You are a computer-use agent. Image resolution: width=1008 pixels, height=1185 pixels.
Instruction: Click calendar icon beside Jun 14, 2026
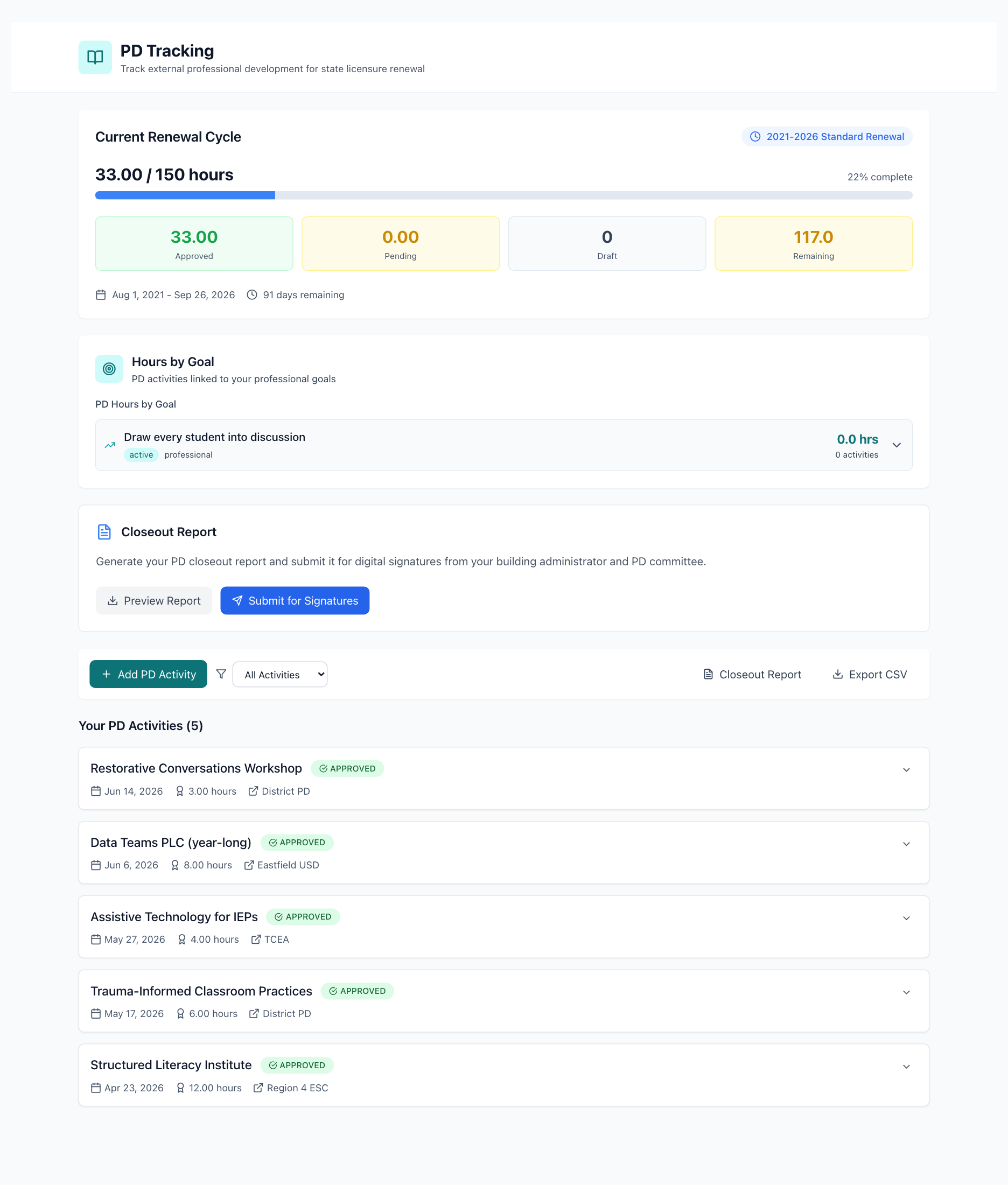[96, 791]
